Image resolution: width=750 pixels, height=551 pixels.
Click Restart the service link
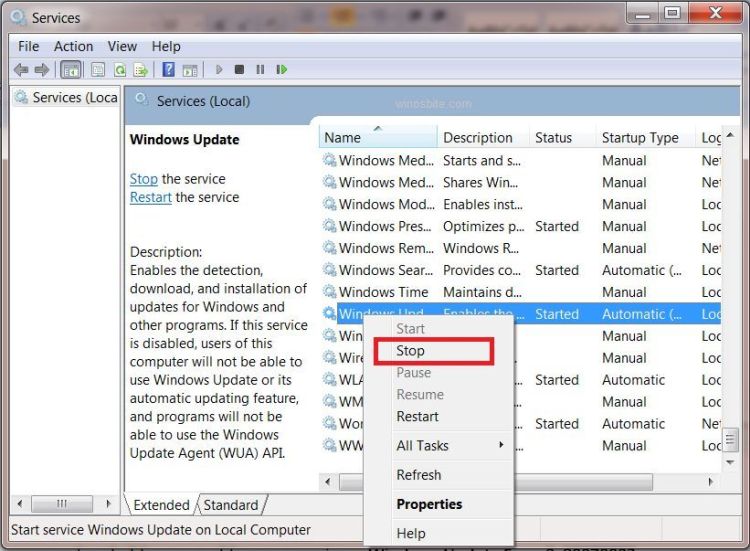[151, 198]
